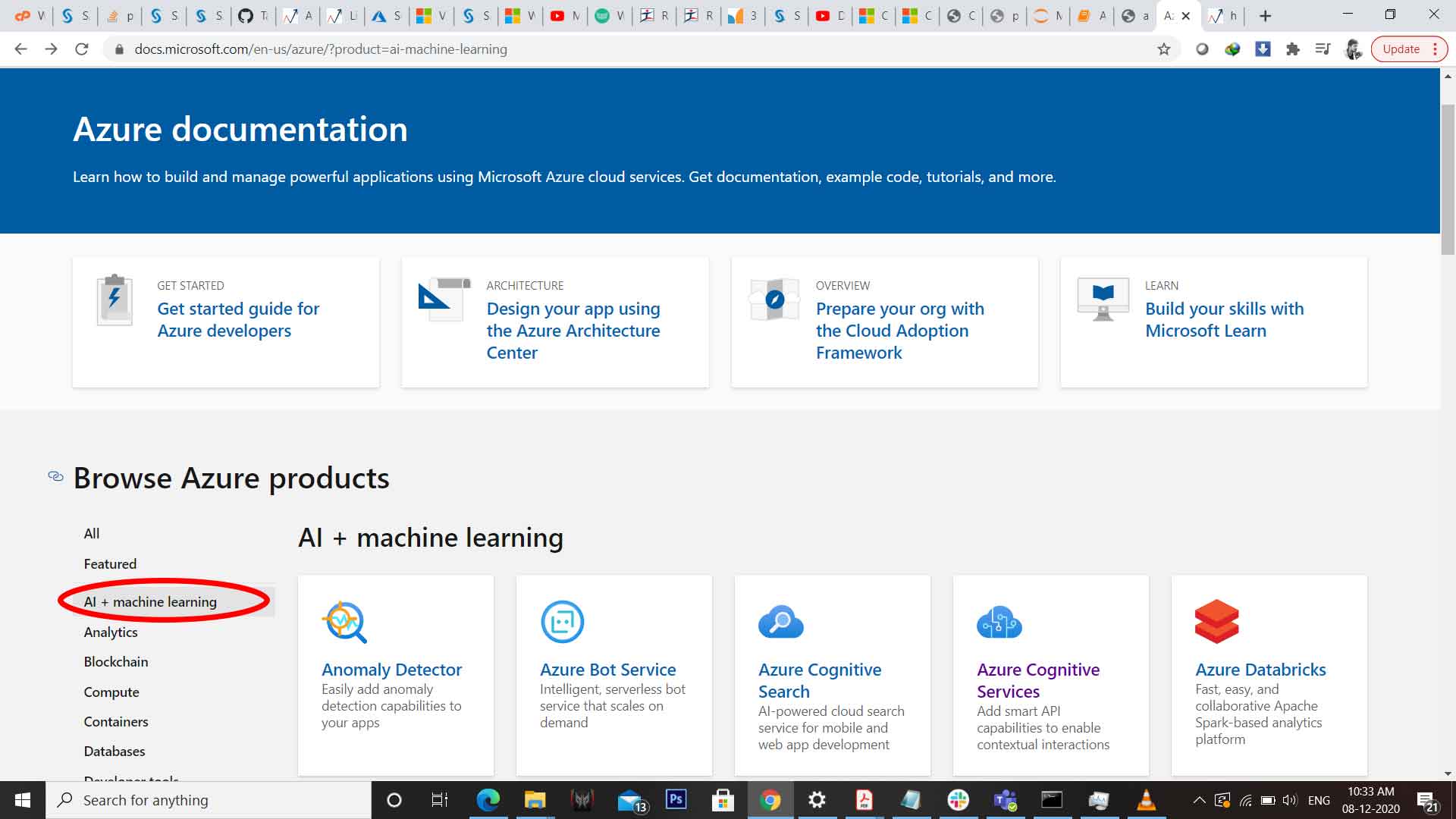Click the gray circle extension icon
Image resolution: width=1456 pixels, height=819 pixels.
point(1202,49)
